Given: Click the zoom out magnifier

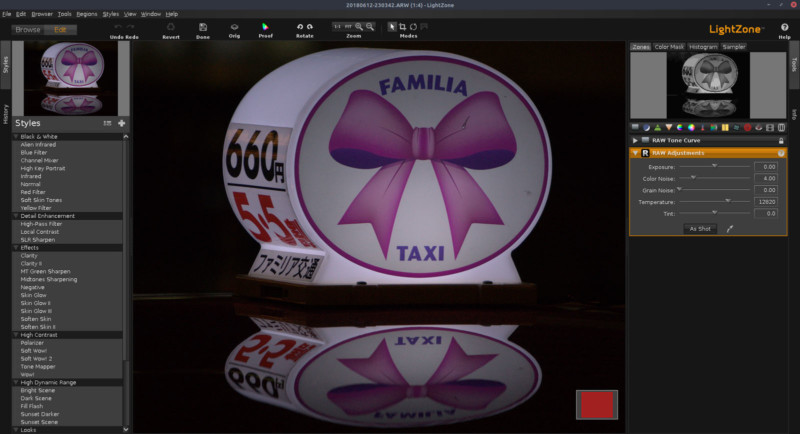Looking at the screenshot, I should [370, 27].
